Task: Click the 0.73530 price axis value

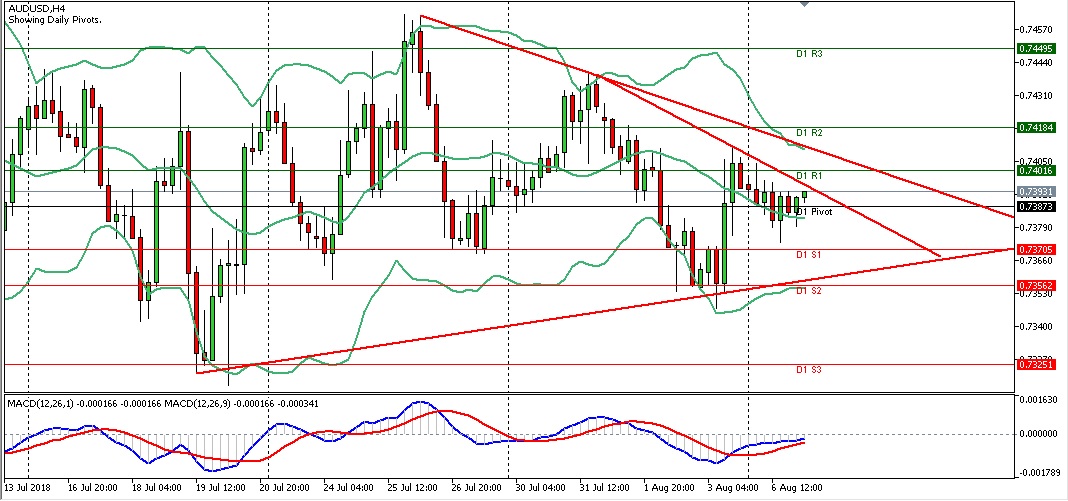Action: pos(1038,294)
